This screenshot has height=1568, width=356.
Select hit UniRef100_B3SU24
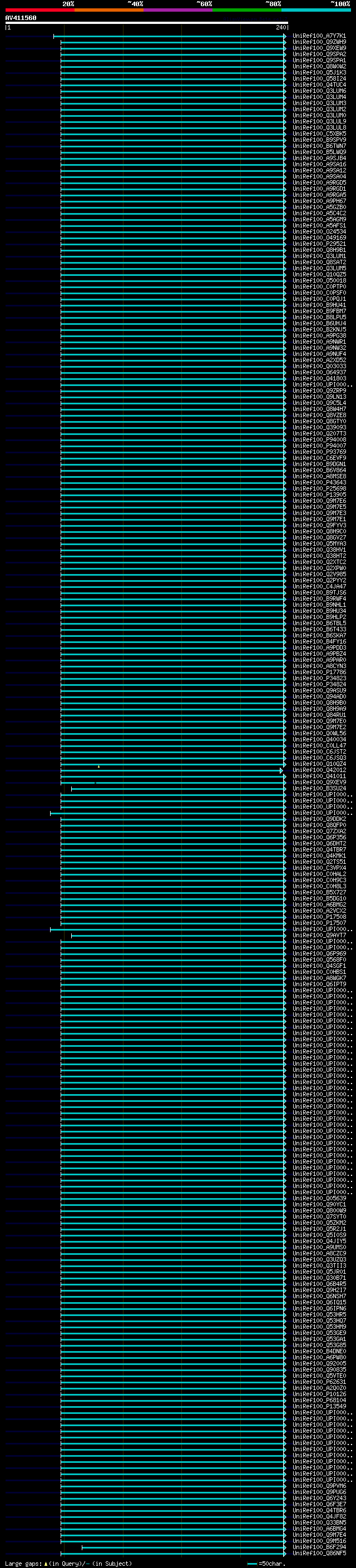(x=319, y=788)
